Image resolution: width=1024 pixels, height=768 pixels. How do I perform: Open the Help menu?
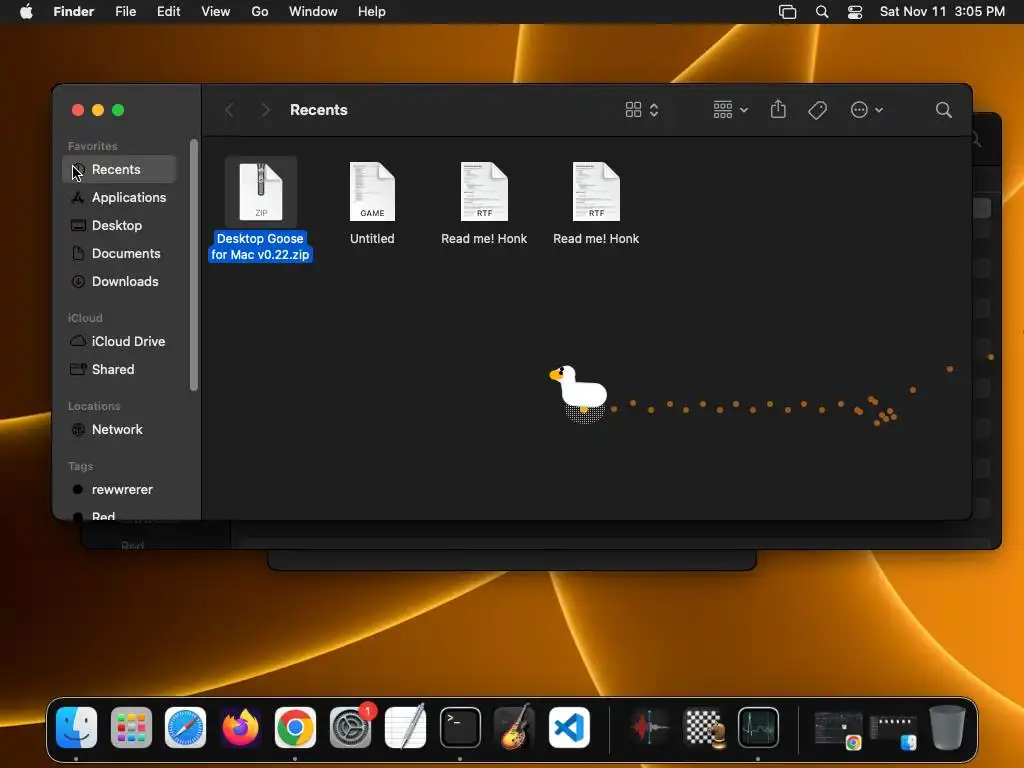(372, 12)
